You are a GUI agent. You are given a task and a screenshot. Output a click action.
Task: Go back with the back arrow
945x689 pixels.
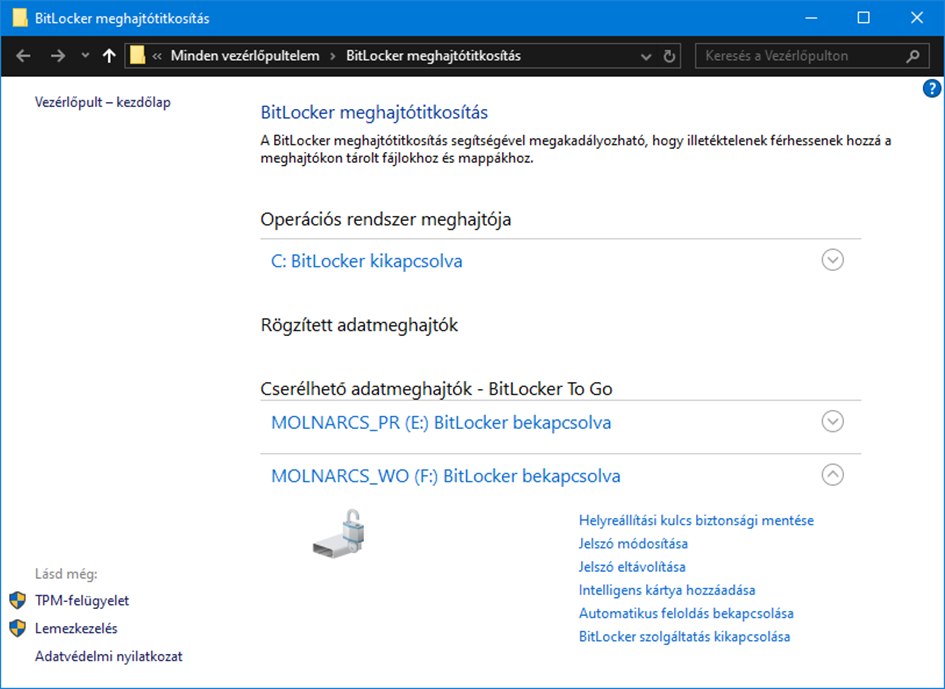coord(24,56)
